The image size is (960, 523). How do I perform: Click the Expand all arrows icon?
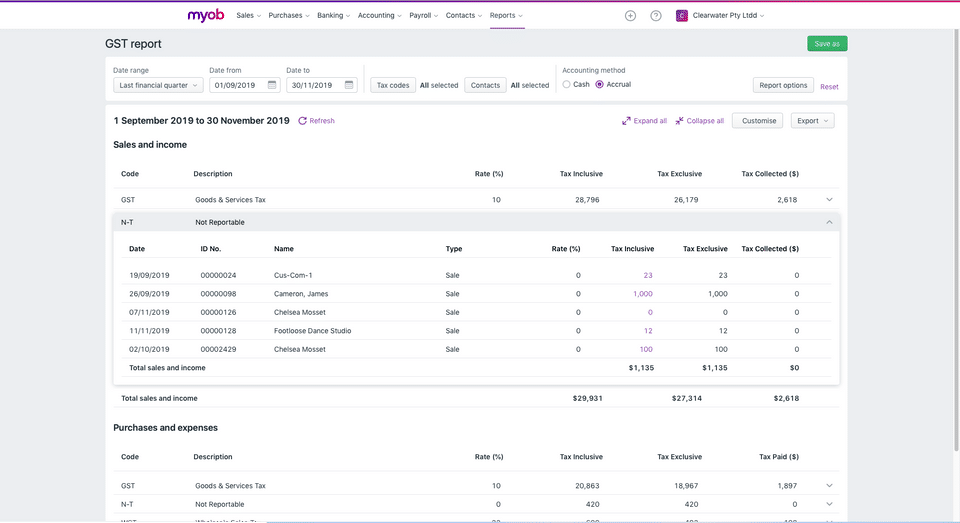626,121
